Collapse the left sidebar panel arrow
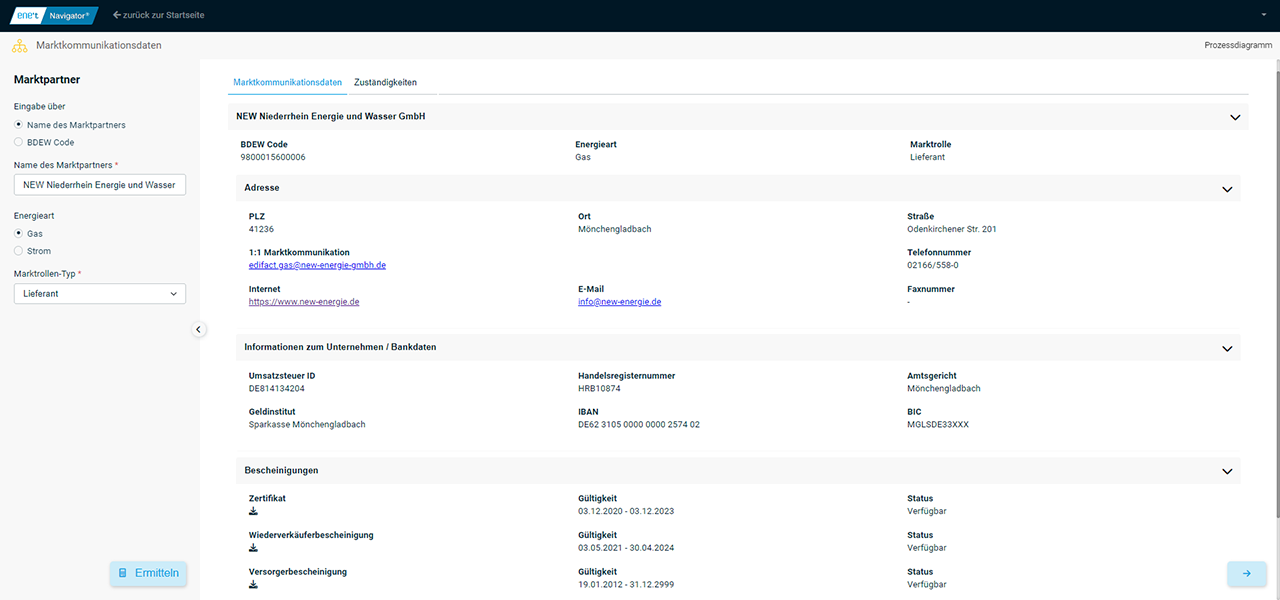Image resolution: width=1280 pixels, height=600 pixels. coord(198,329)
